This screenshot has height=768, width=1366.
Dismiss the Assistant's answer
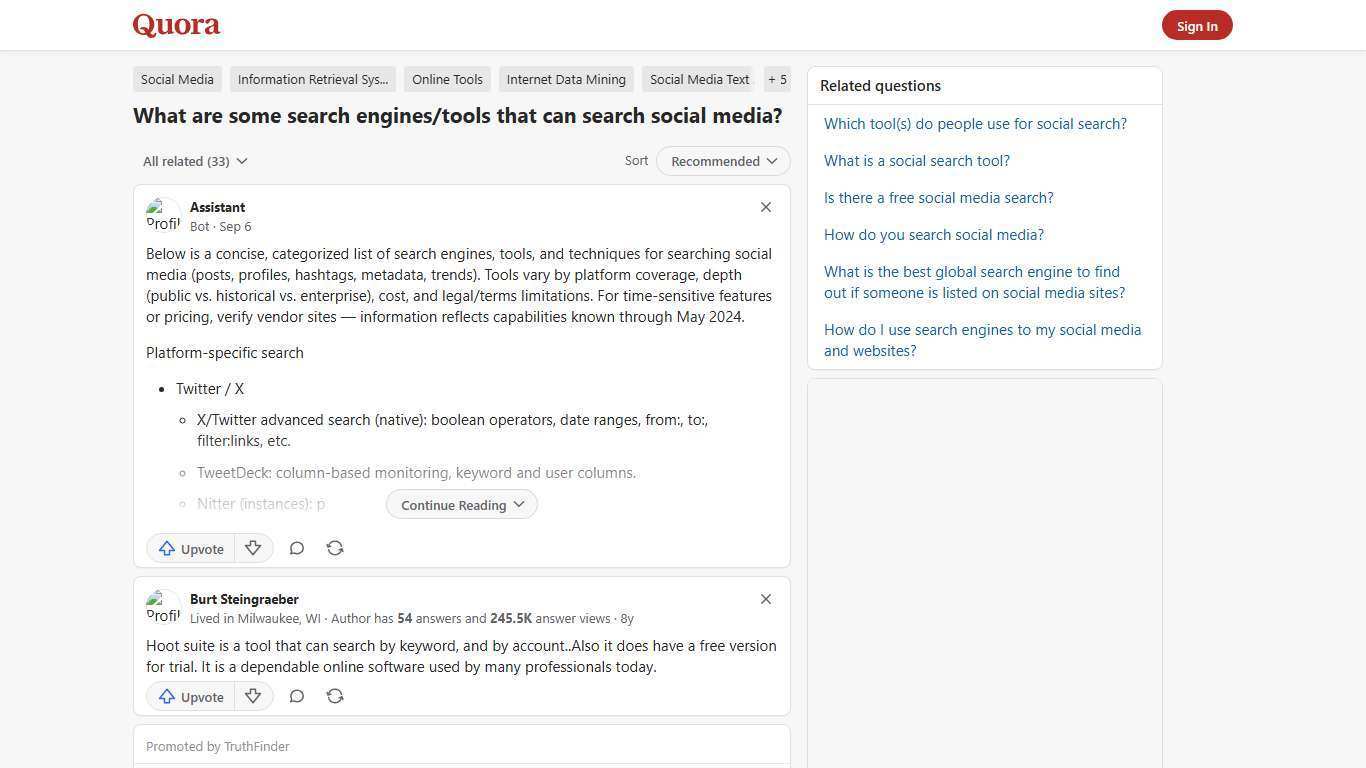click(765, 207)
